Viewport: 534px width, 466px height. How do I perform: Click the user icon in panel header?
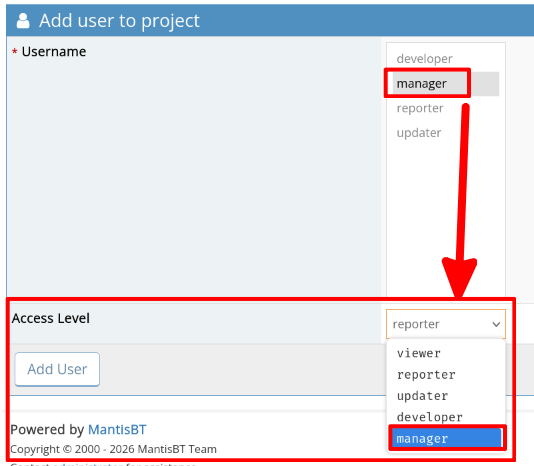[23, 21]
